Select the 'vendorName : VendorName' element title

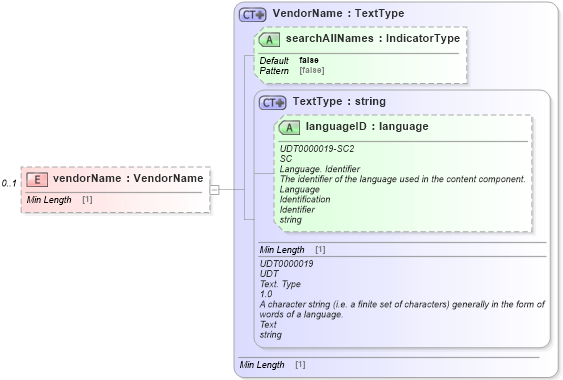coord(128,178)
